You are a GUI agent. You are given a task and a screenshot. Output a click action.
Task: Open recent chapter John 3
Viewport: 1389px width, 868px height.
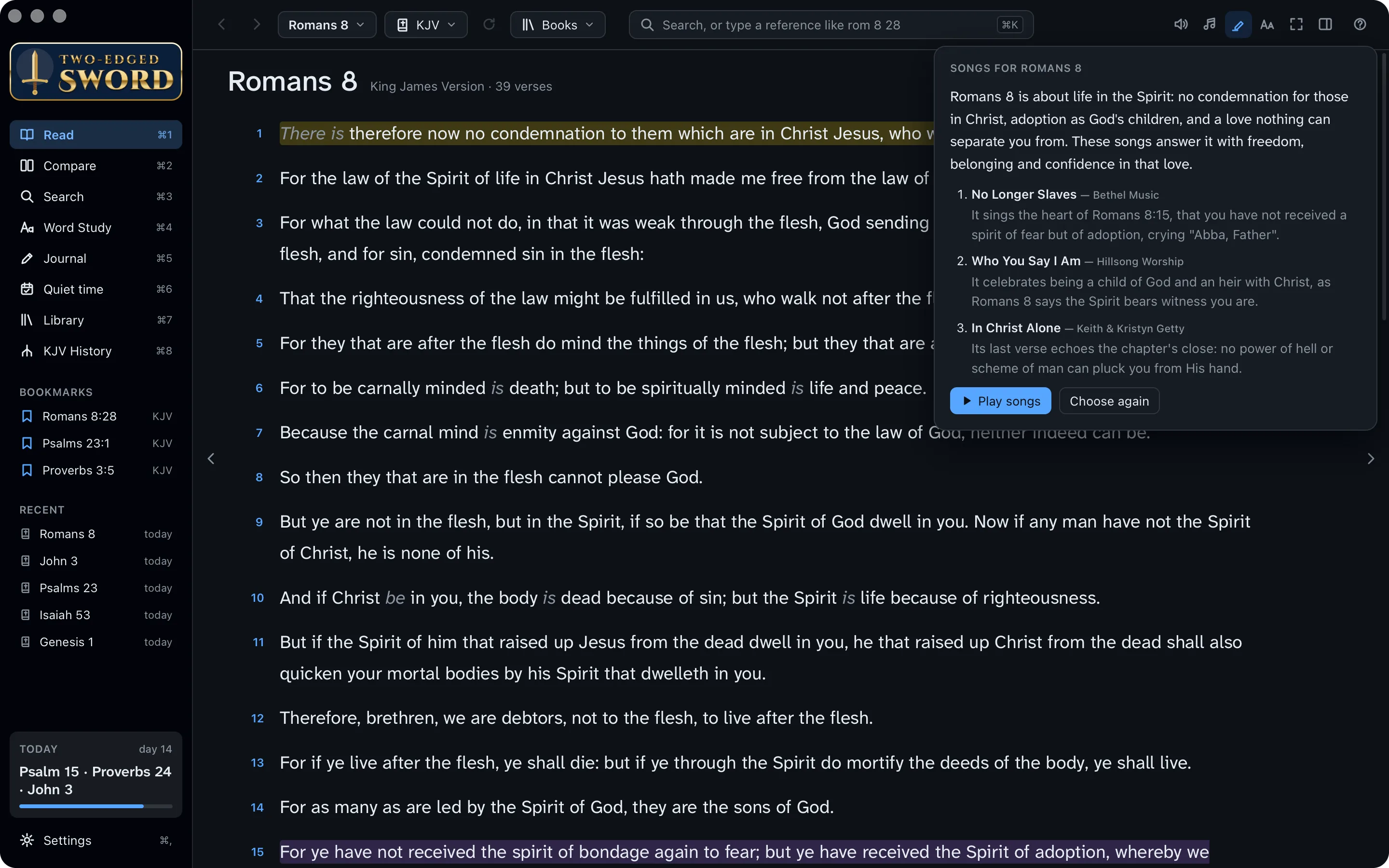(x=96, y=561)
